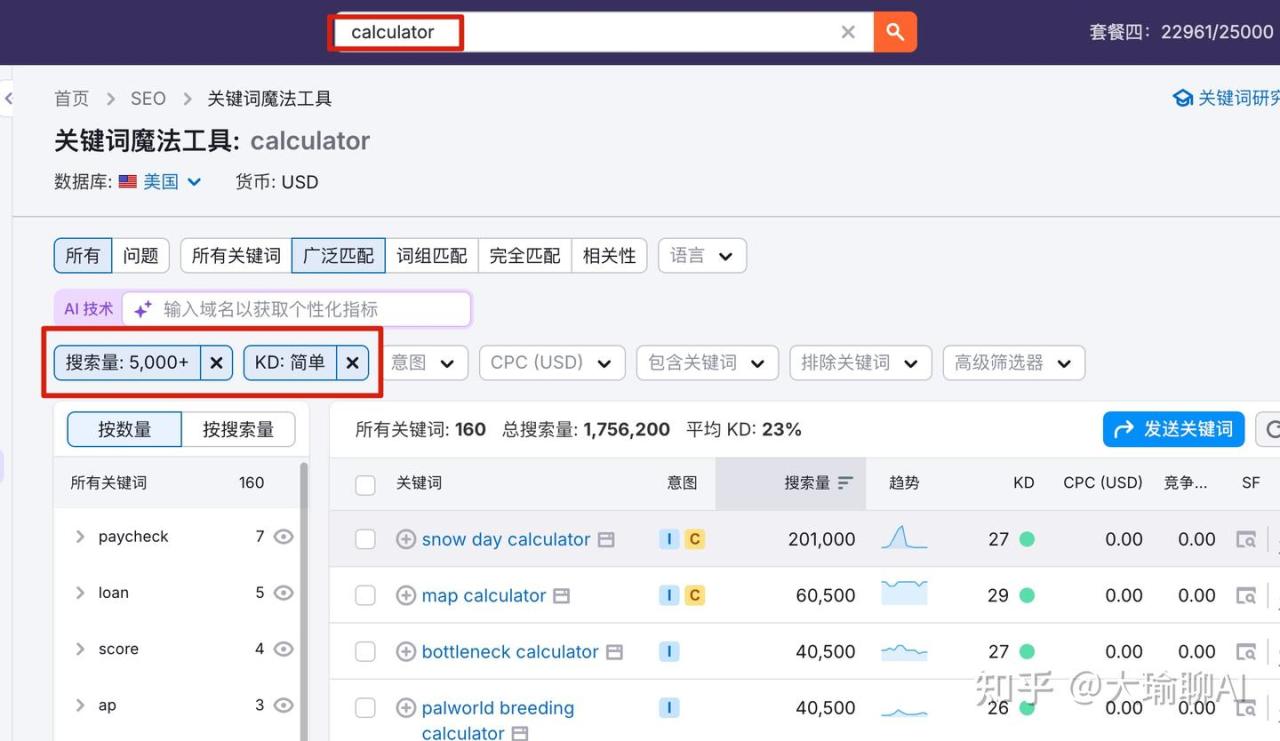This screenshot has width=1280, height=741.
Task: Open the CPC (USD) filter dropdown
Action: point(552,363)
